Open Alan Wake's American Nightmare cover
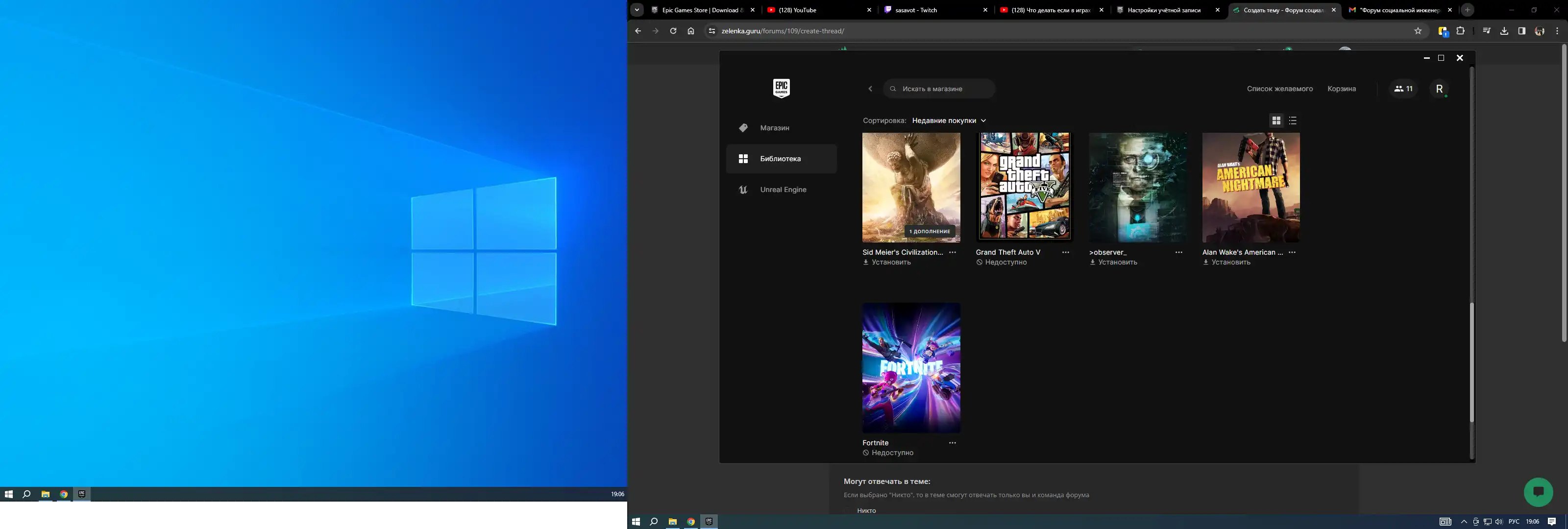The height and width of the screenshot is (529, 1568). click(x=1251, y=188)
